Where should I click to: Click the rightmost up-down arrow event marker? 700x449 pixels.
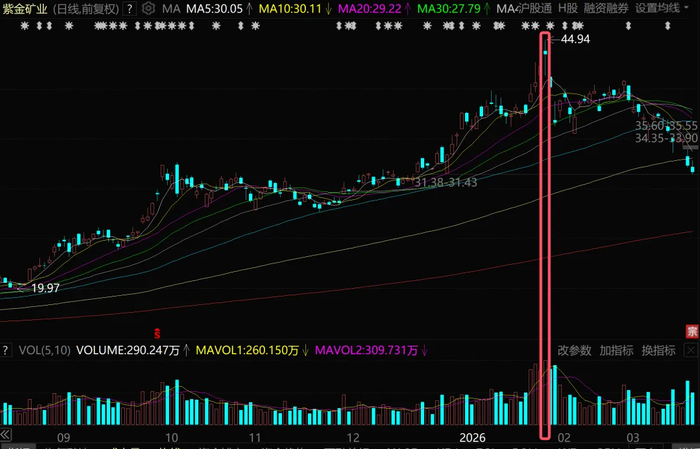point(667,26)
